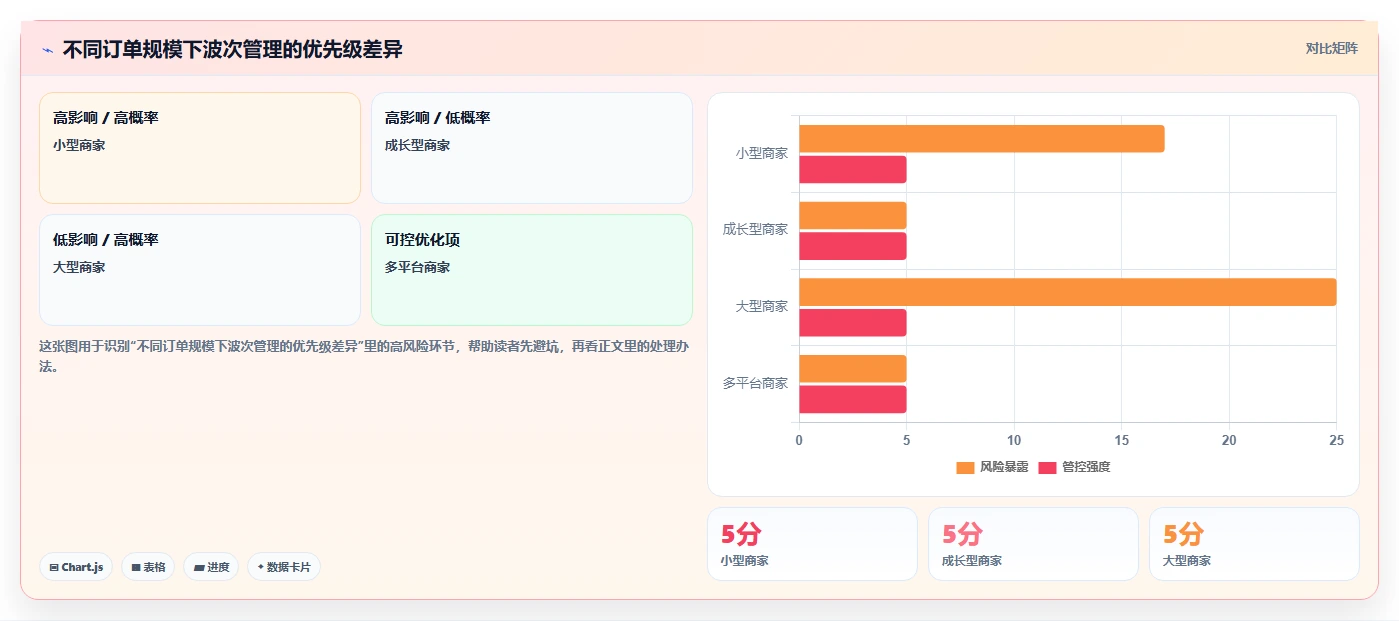Click the 小型商家 chart axis label
The width and height of the screenshot is (1399, 621).
click(762, 154)
